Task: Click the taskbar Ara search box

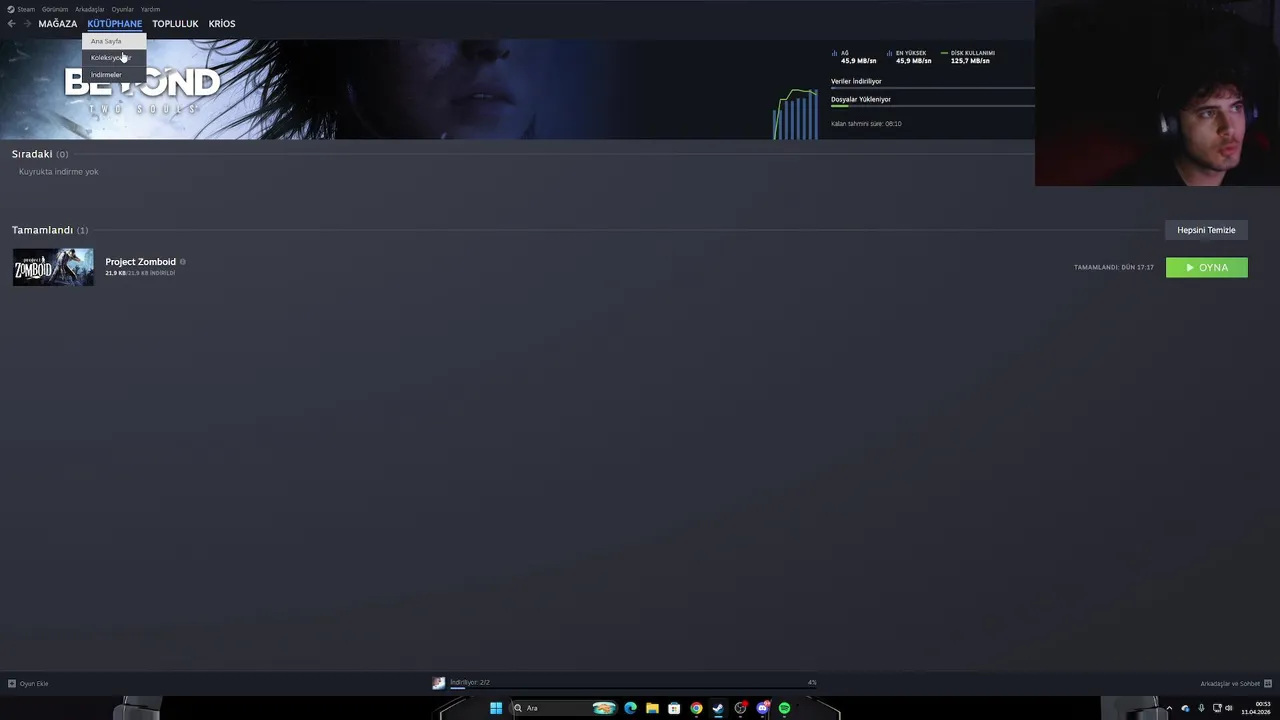Action: pos(563,708)
